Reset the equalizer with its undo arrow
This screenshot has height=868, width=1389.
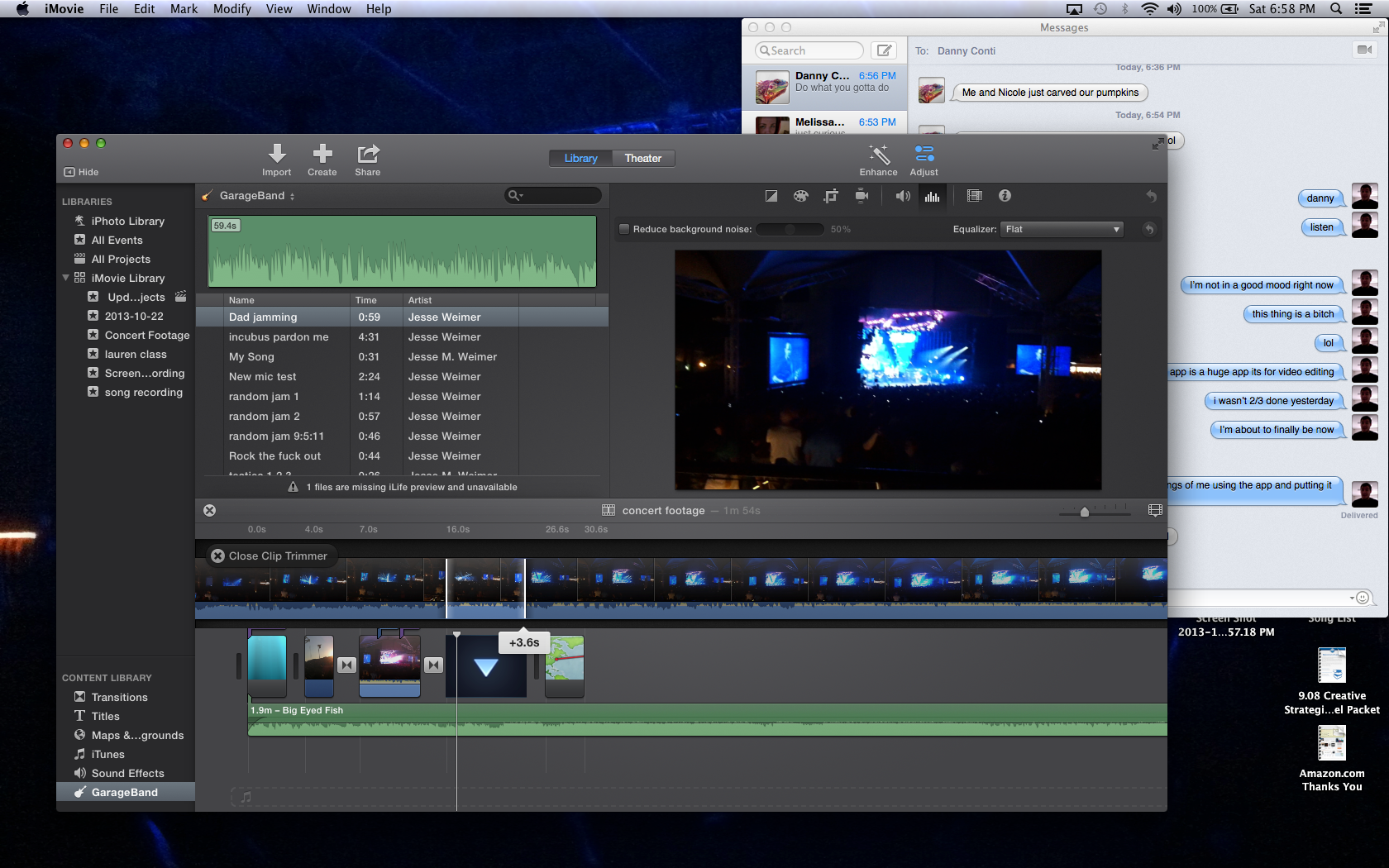tap(1149, 229)
